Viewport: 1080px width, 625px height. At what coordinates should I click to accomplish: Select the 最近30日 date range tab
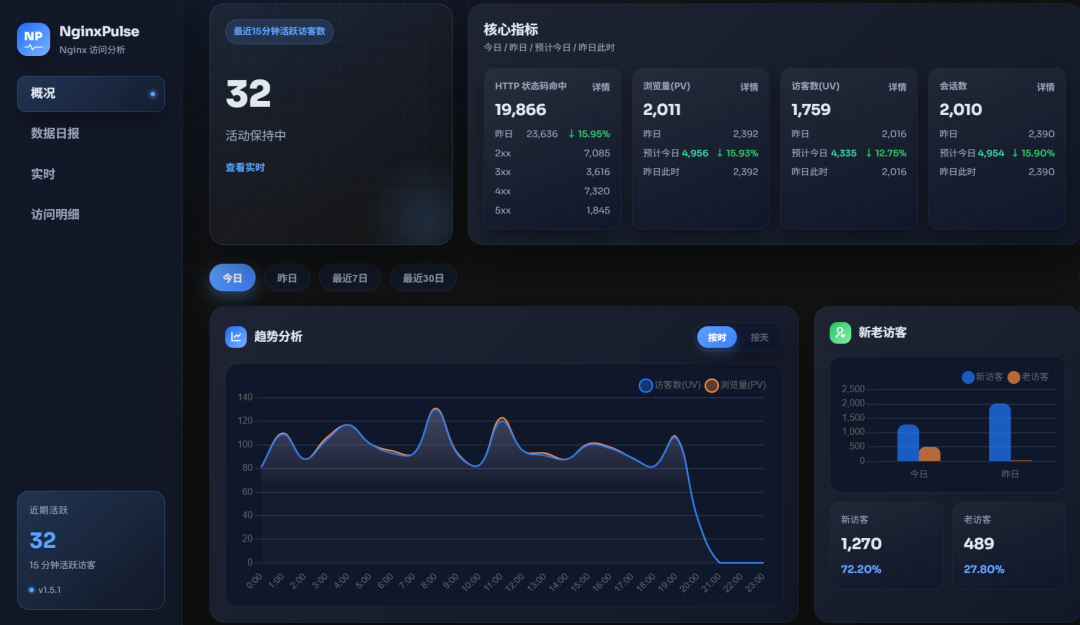(x=423, y=278)
